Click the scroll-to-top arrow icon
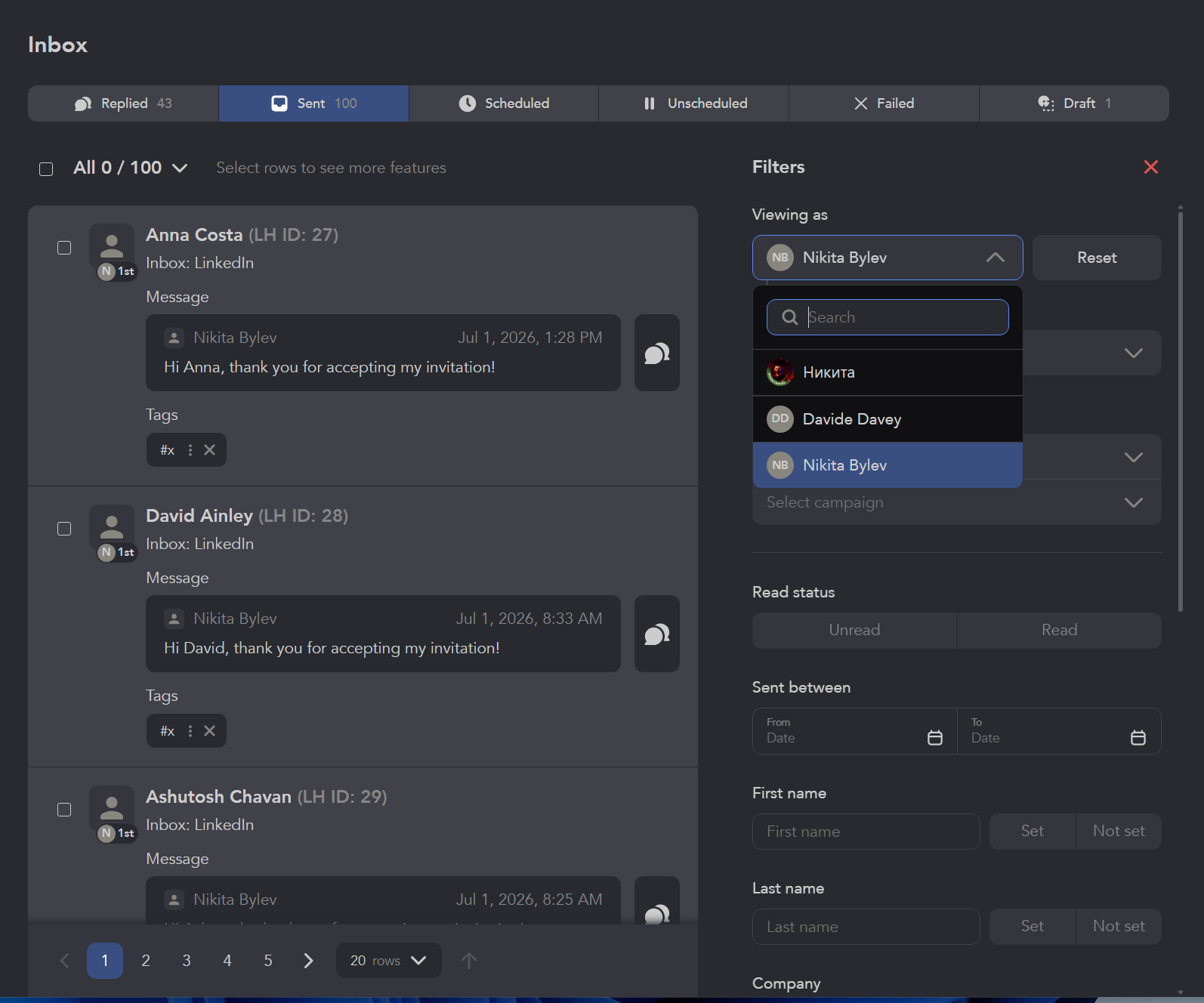The width and height of the screenshot is (1204, 1003). 469,961
